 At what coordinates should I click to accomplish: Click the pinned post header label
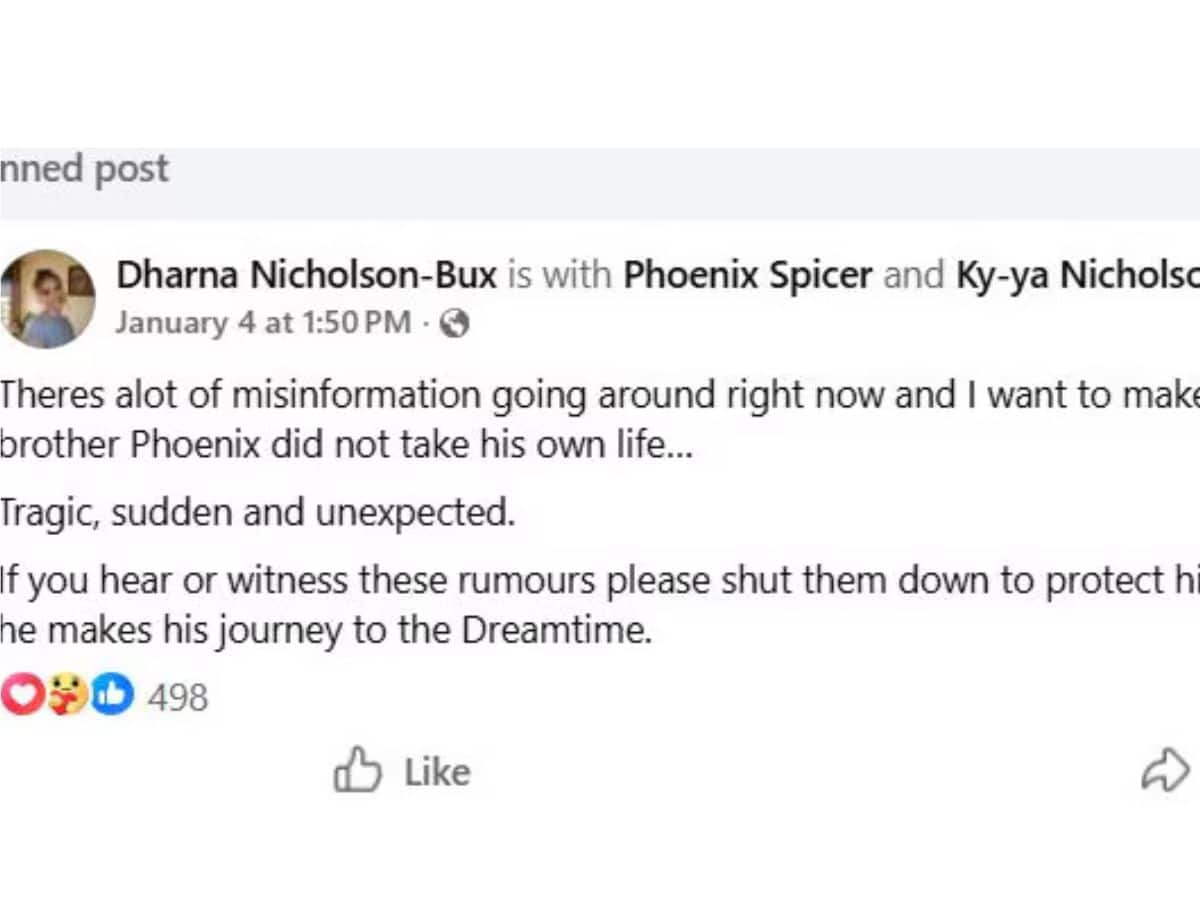click(x=85, y=169)
